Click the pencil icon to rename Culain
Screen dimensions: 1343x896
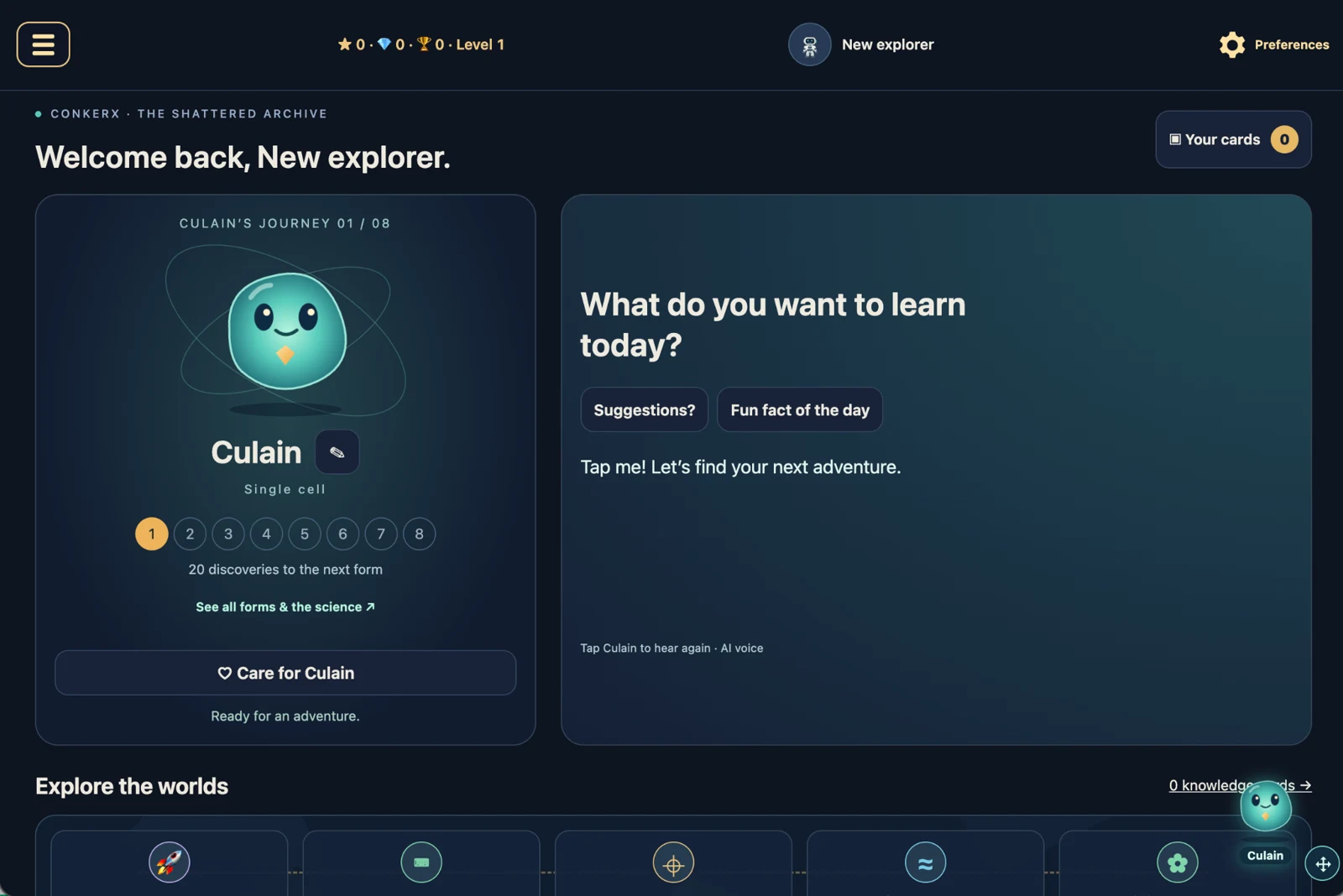click(337, 452)
